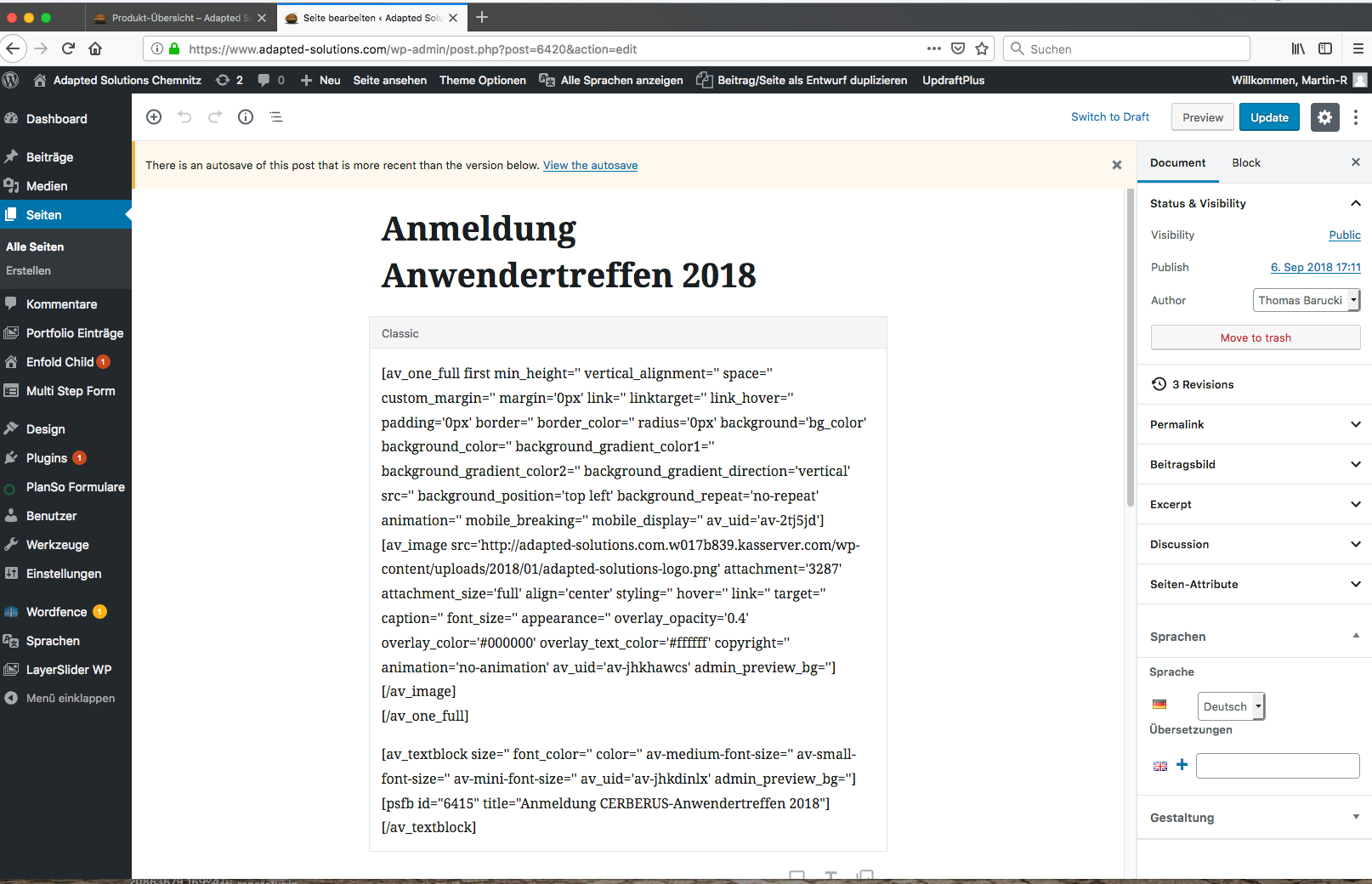Viewport: 1372px width, 884px height.
Task: Toggle the settings gear sidebar button
Action: [1324, 117]
